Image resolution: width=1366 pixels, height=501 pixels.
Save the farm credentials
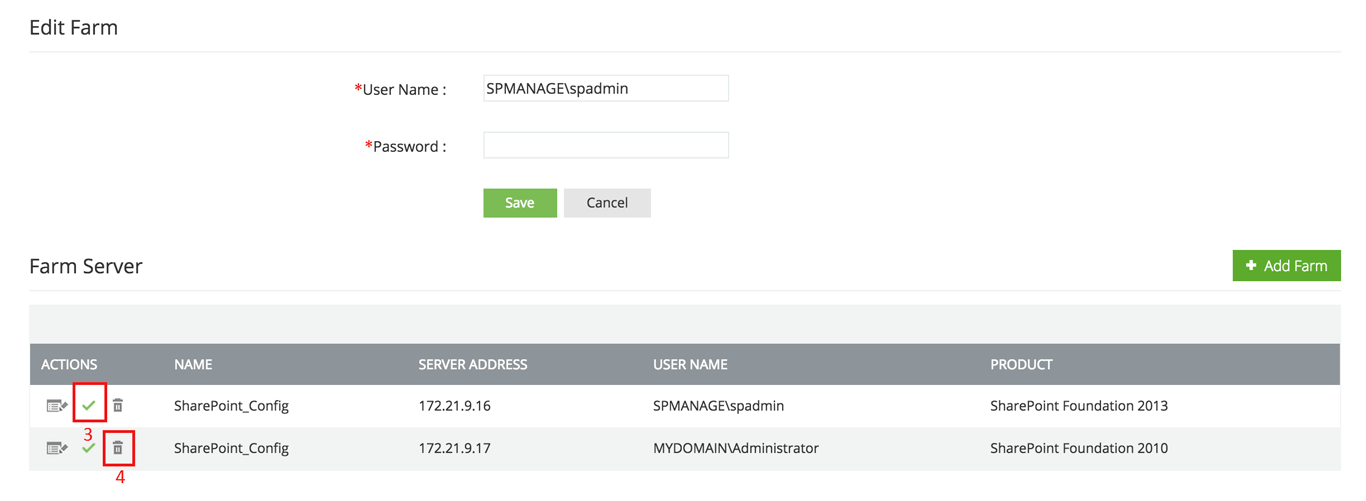[x=519, y=203]
